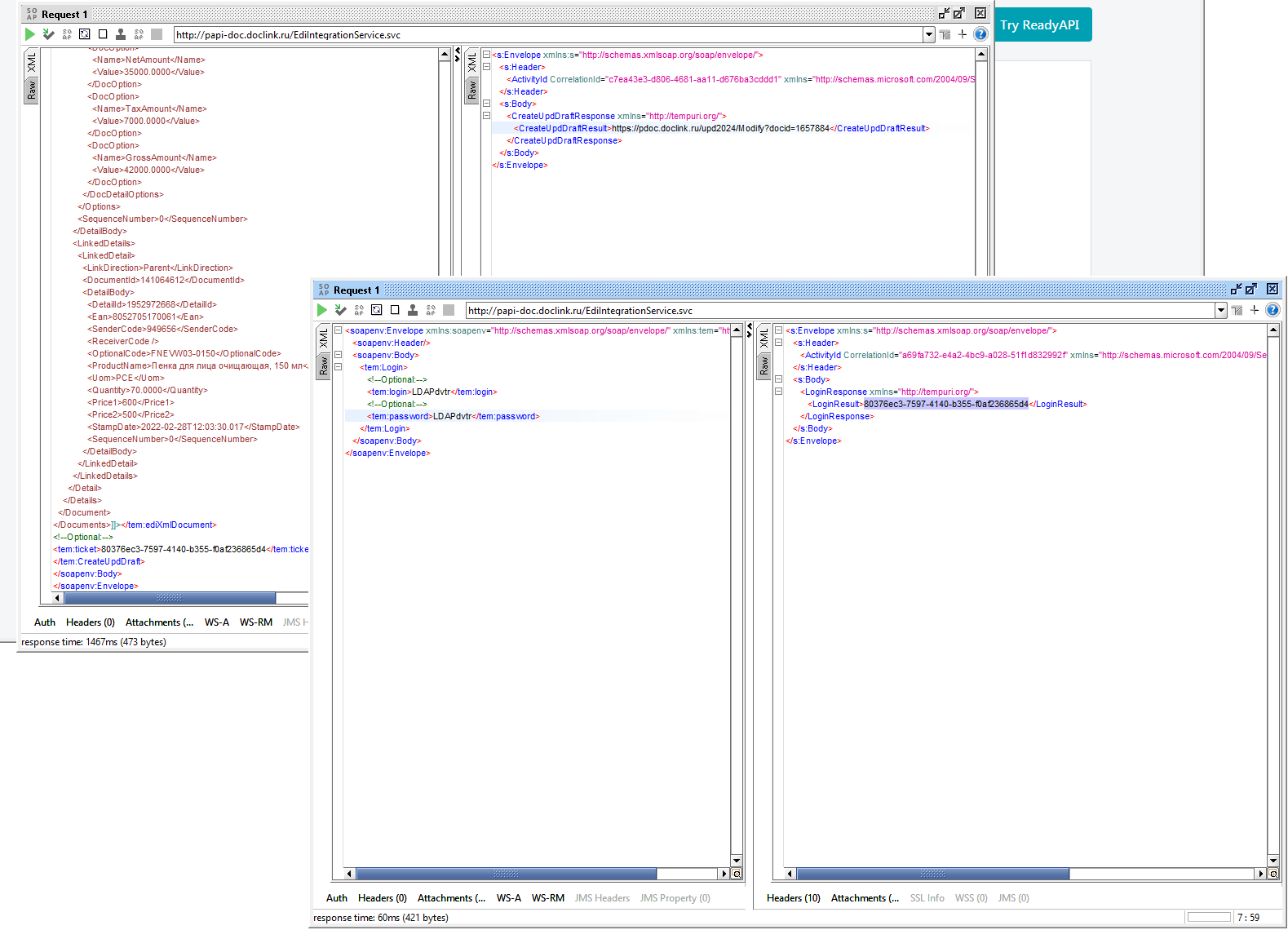
Task: Open the endpoint dropdown in the Login request window
Action: pos(1221,310)
